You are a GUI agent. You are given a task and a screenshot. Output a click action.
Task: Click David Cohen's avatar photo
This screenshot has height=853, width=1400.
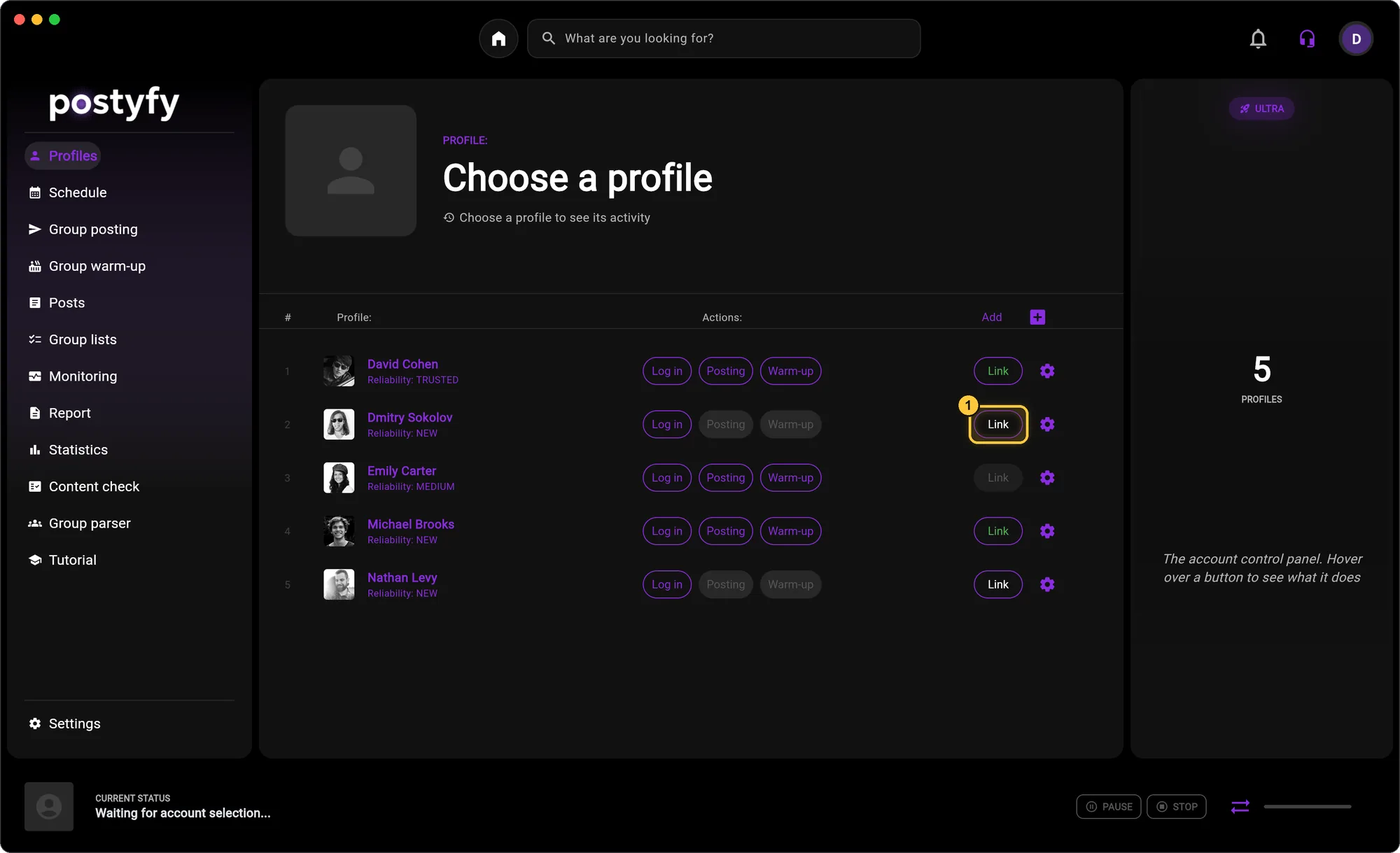click(339, 371)
